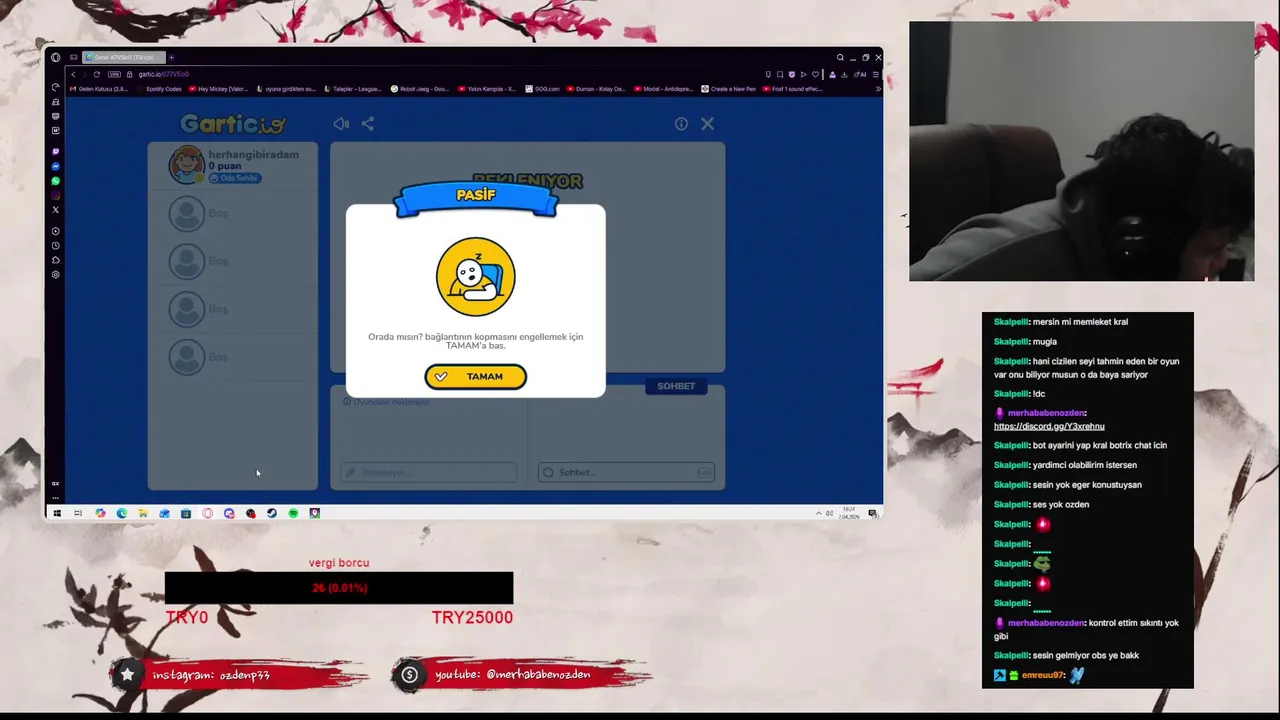Viewport: 1280px width, 720px height.
Task: Open the downloads icon in browser toolbar
Action: (844, 74)
